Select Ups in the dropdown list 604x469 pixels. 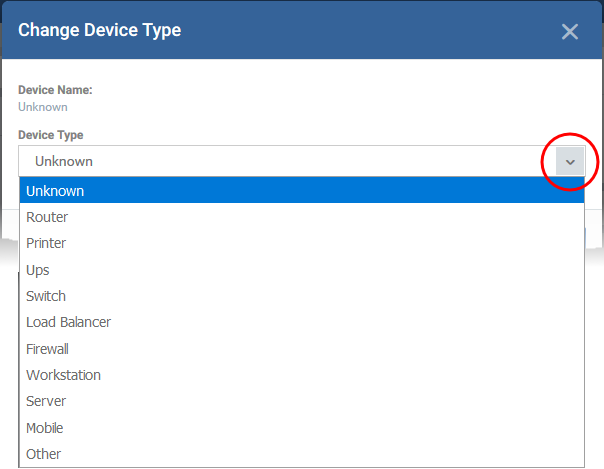pyautogui.click(x=302, y=270)
